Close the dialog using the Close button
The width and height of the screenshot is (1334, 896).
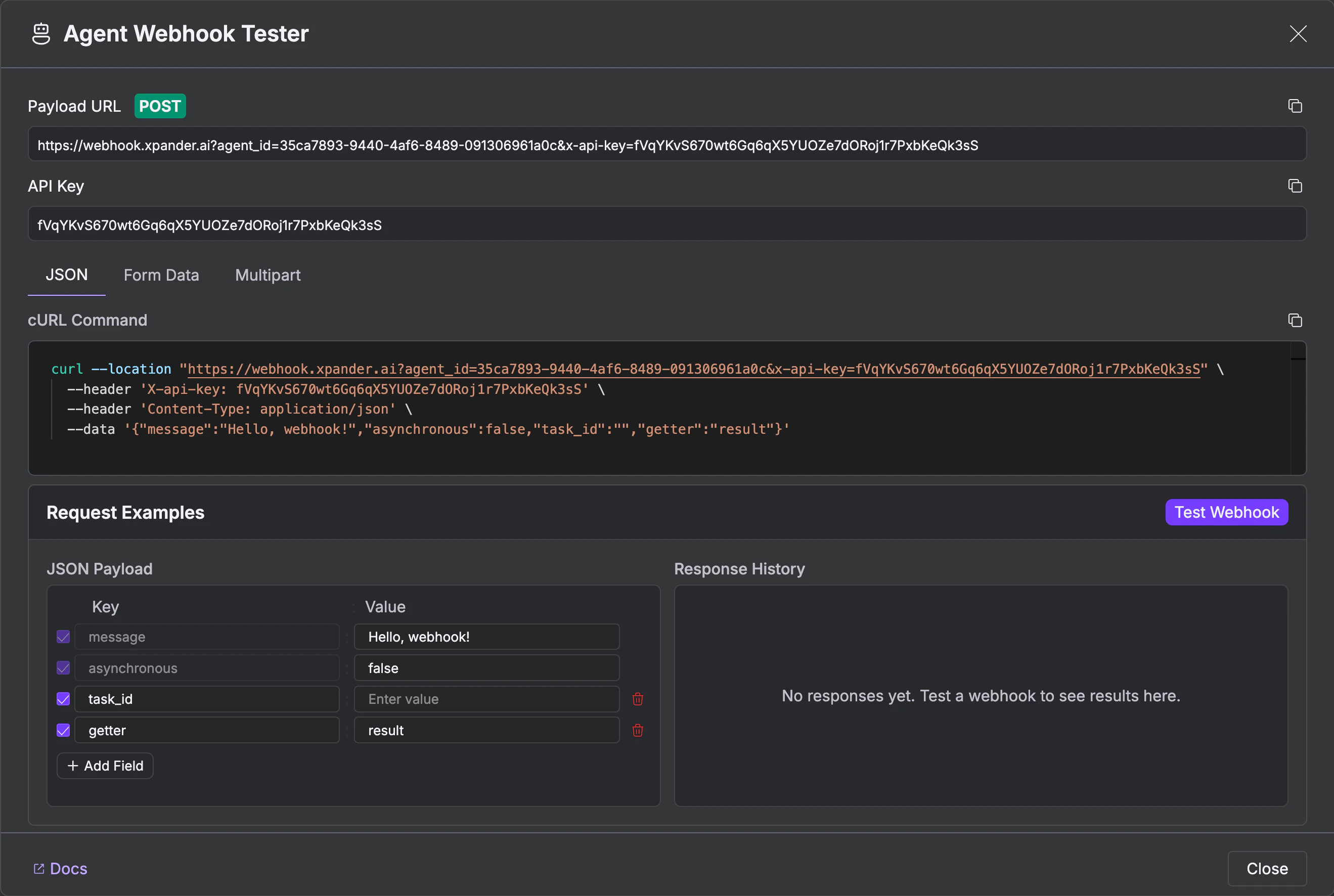(x=1267, y=868)
